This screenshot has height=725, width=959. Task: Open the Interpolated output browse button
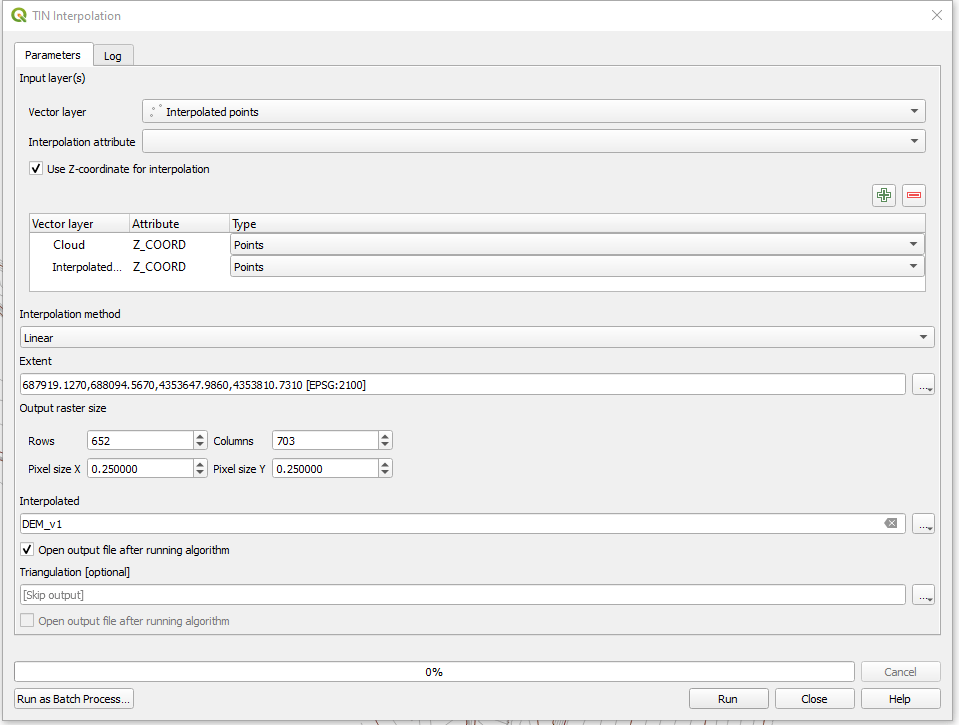pyautogui.click(x=923, y=524)
